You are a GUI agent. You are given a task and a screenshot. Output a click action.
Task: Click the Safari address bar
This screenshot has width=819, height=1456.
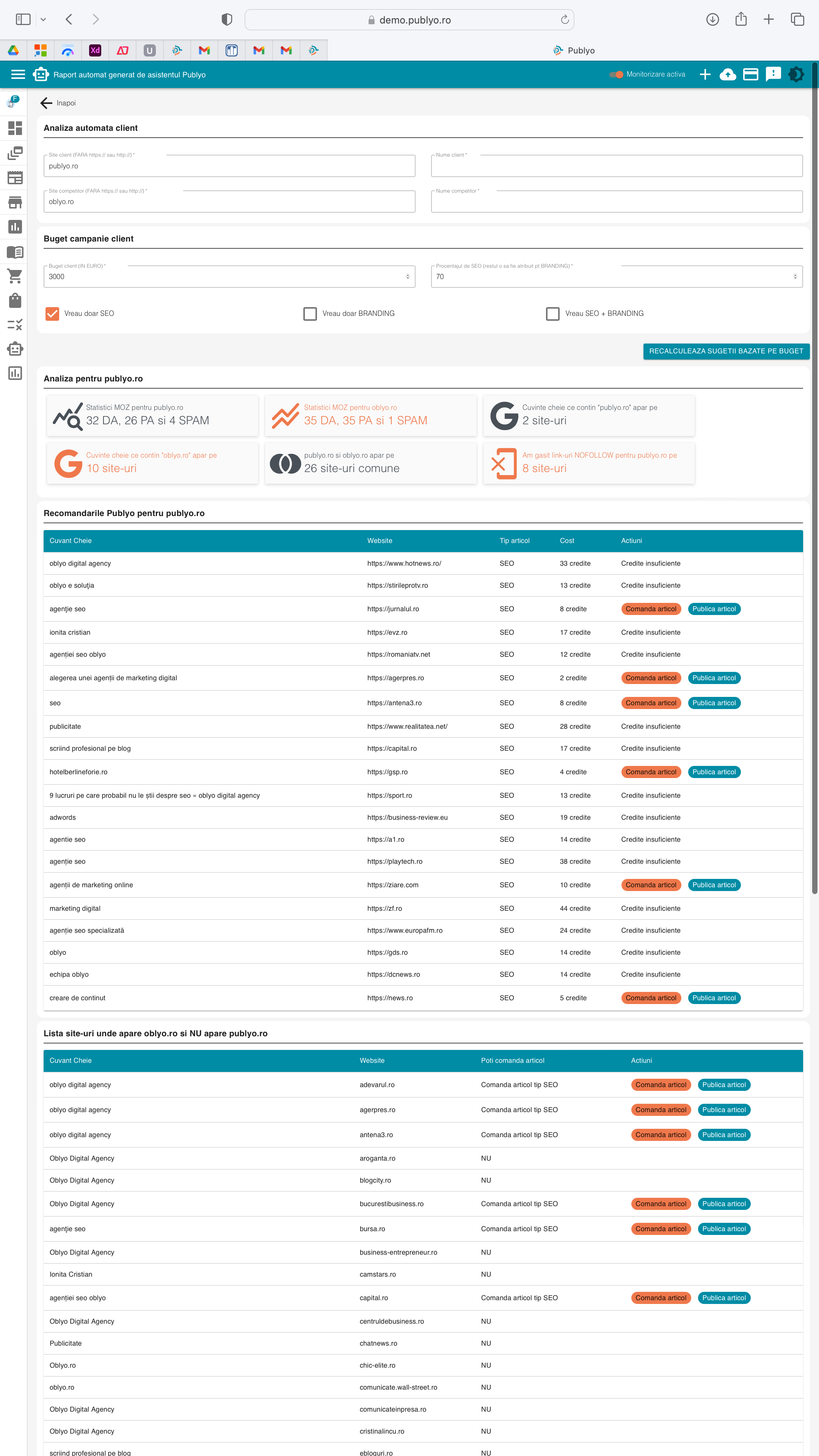click(409, 20)
